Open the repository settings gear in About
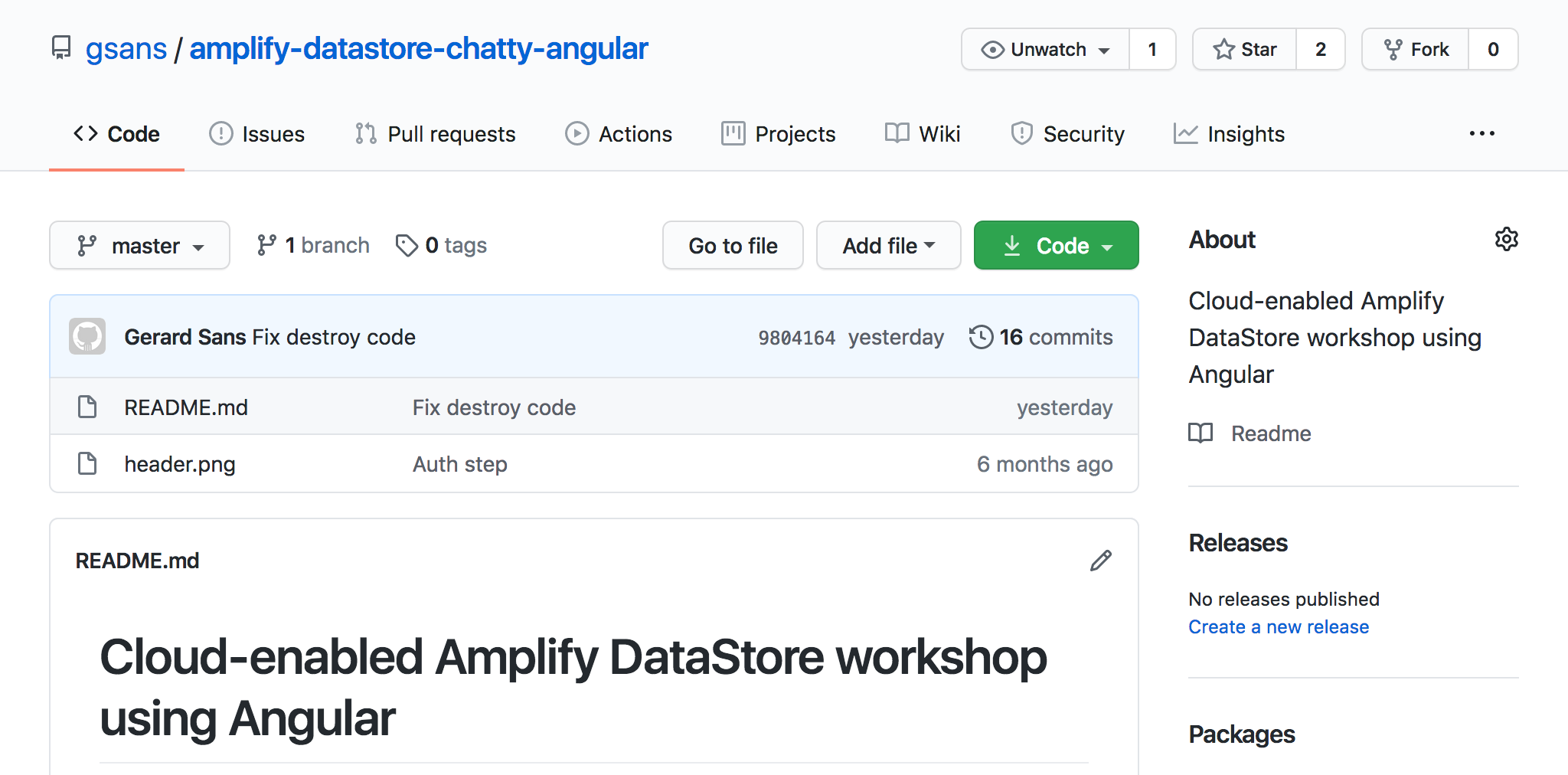The image size is (1568, 775). (x=1506, y=239)
